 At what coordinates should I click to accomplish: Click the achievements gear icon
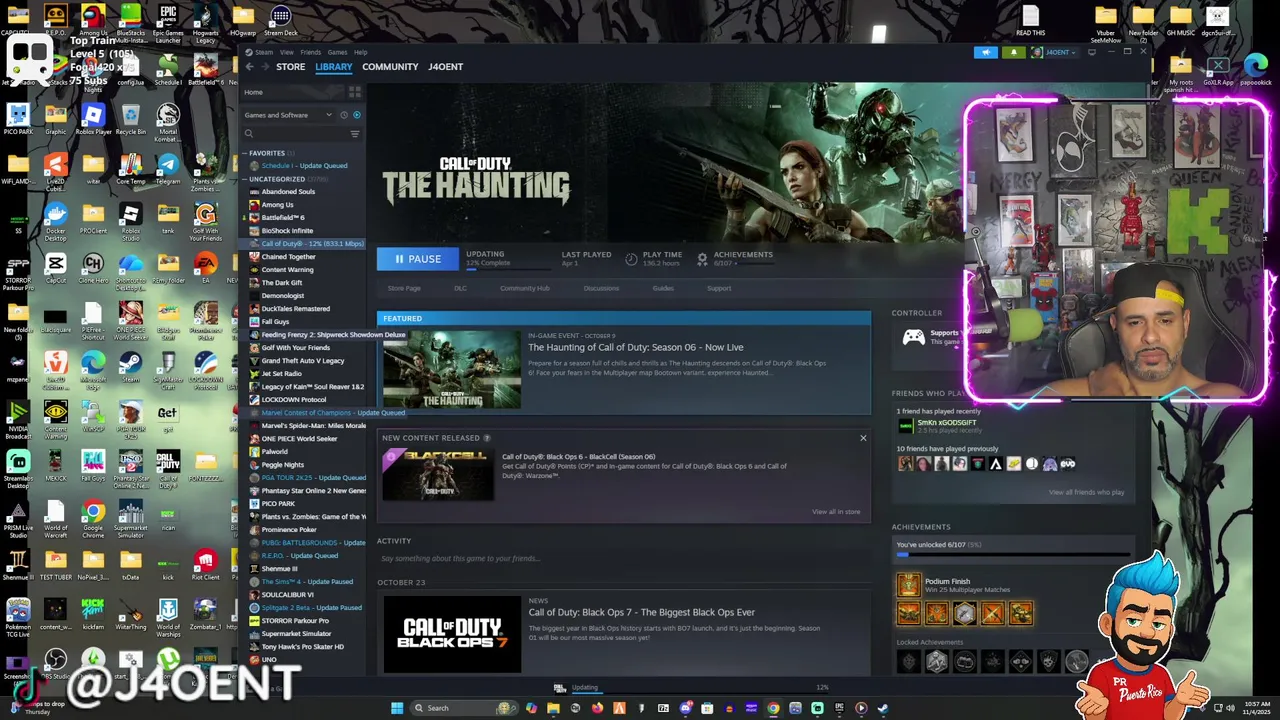coord(702,259)
